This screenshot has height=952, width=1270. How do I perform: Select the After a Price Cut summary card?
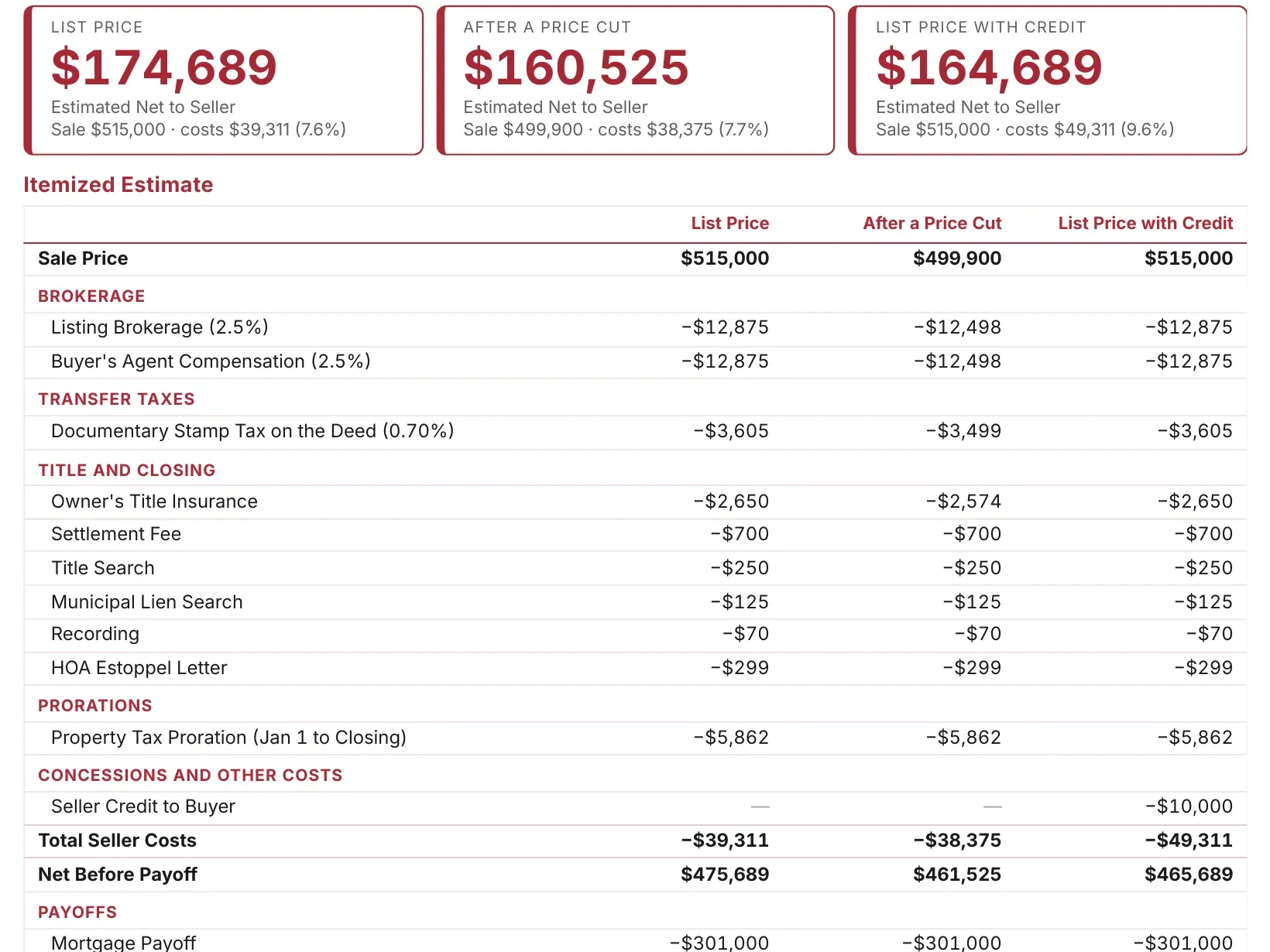(636, 80)
